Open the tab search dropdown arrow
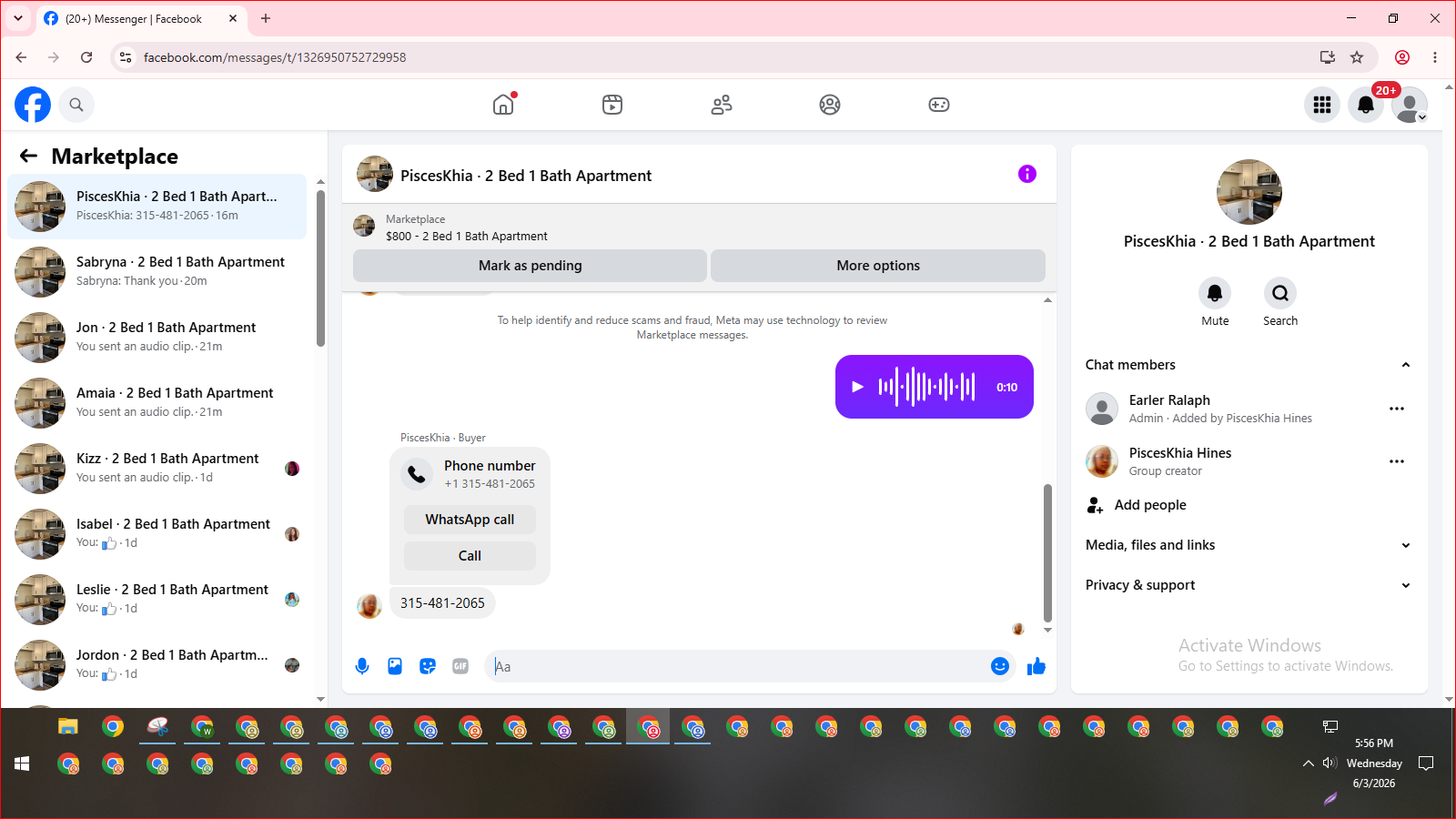The width and height of the screenshot is (1456, 819). pyautogui.click(x=18, y=18)
